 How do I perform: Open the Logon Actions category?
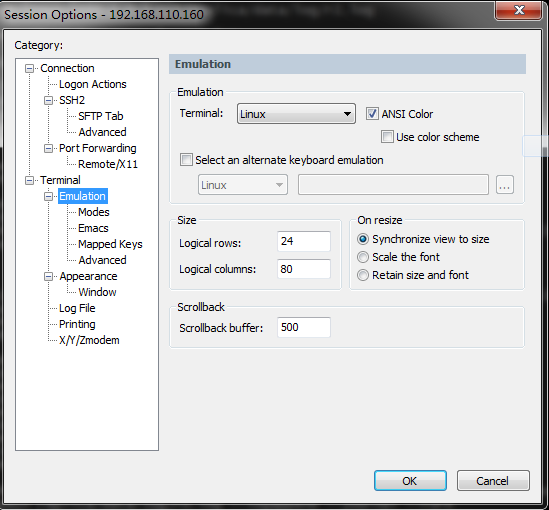click(93, 84)
